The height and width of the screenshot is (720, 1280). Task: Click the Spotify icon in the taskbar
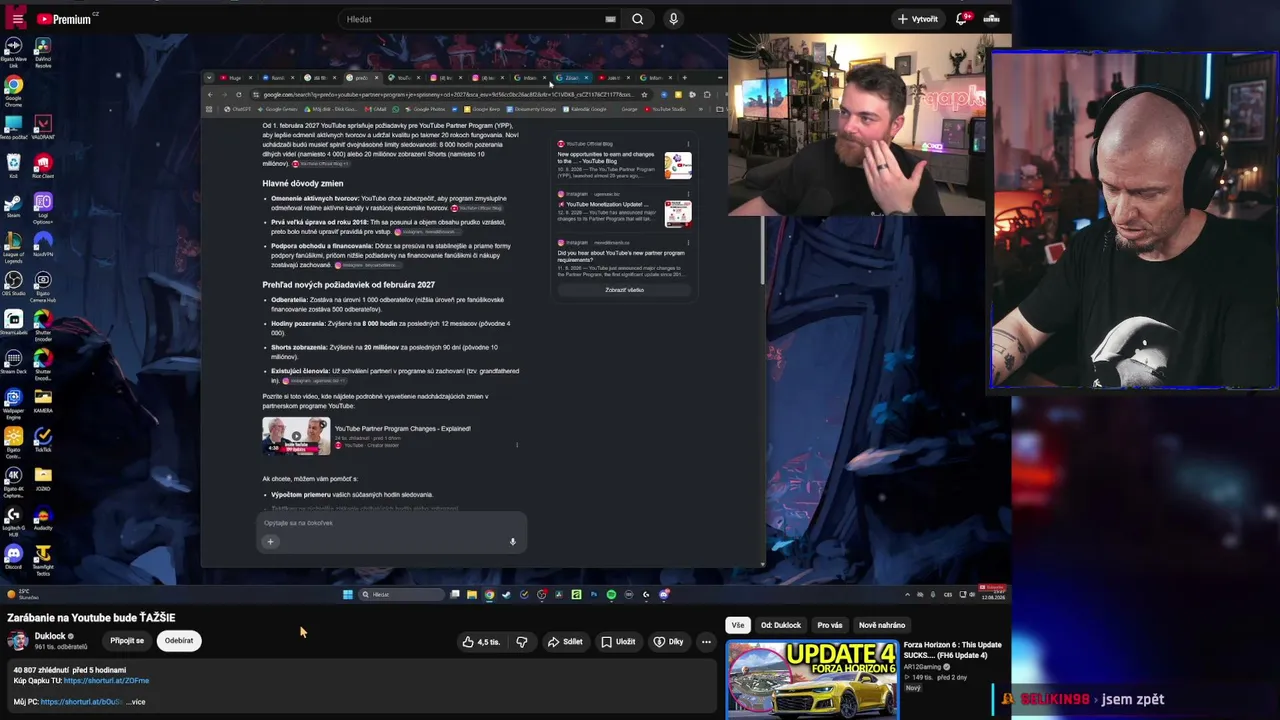pyautogui.click(x=611, y=595)
